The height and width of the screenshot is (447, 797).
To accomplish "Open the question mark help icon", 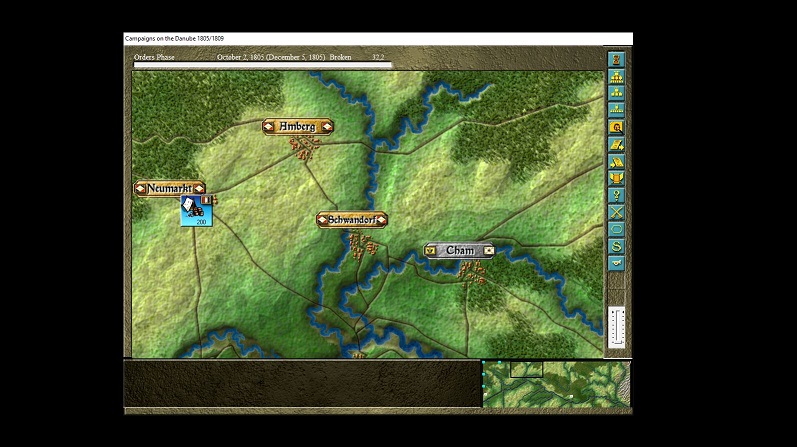I will tap(616, 195).
